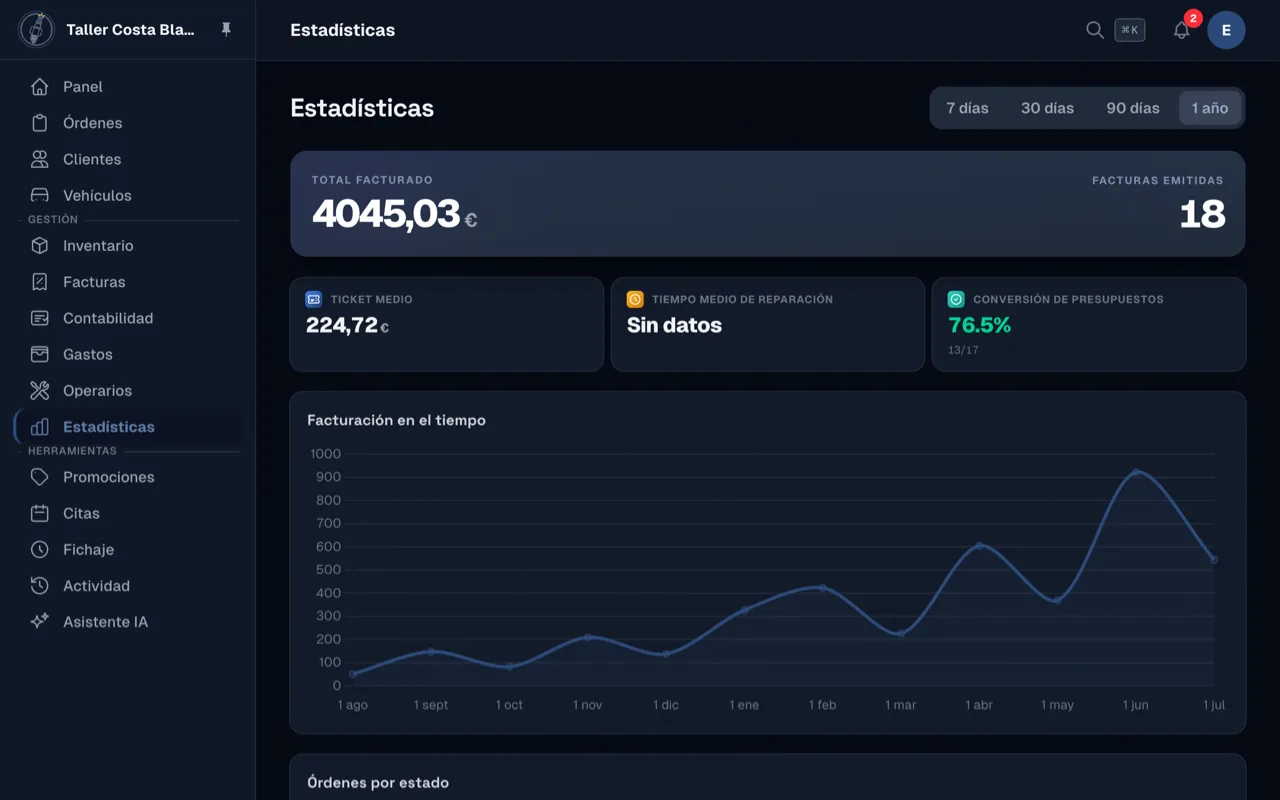Select the 30 días range
The image size is (1280, 800).
click(1047, 108)
